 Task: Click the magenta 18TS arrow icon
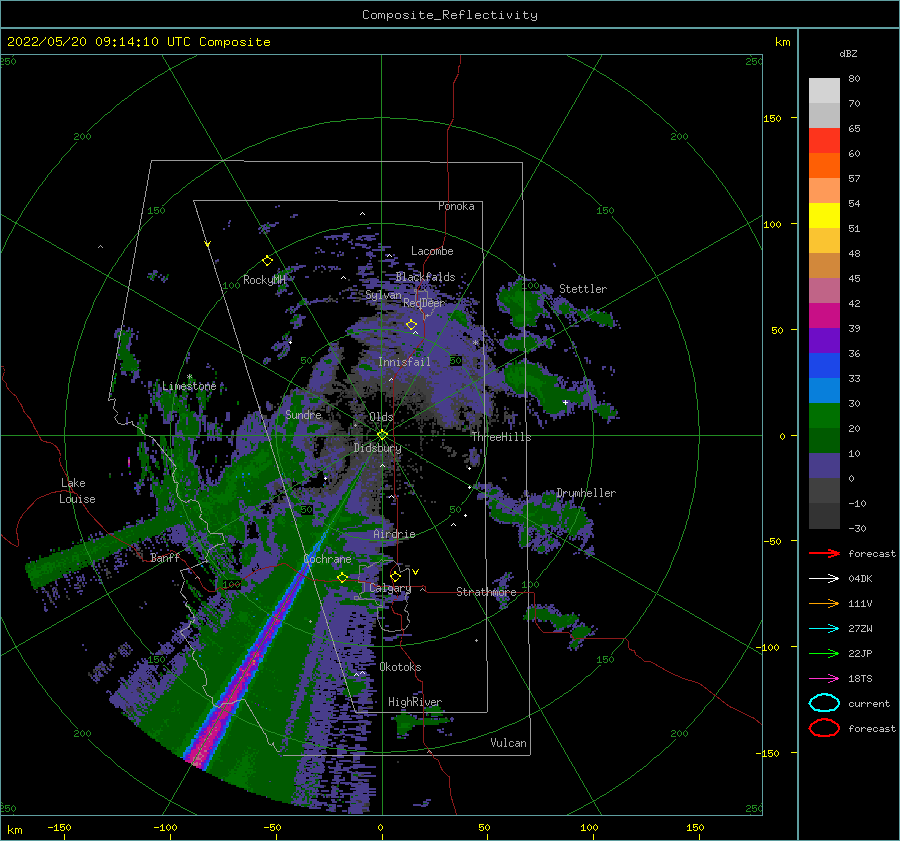point(824,679)
